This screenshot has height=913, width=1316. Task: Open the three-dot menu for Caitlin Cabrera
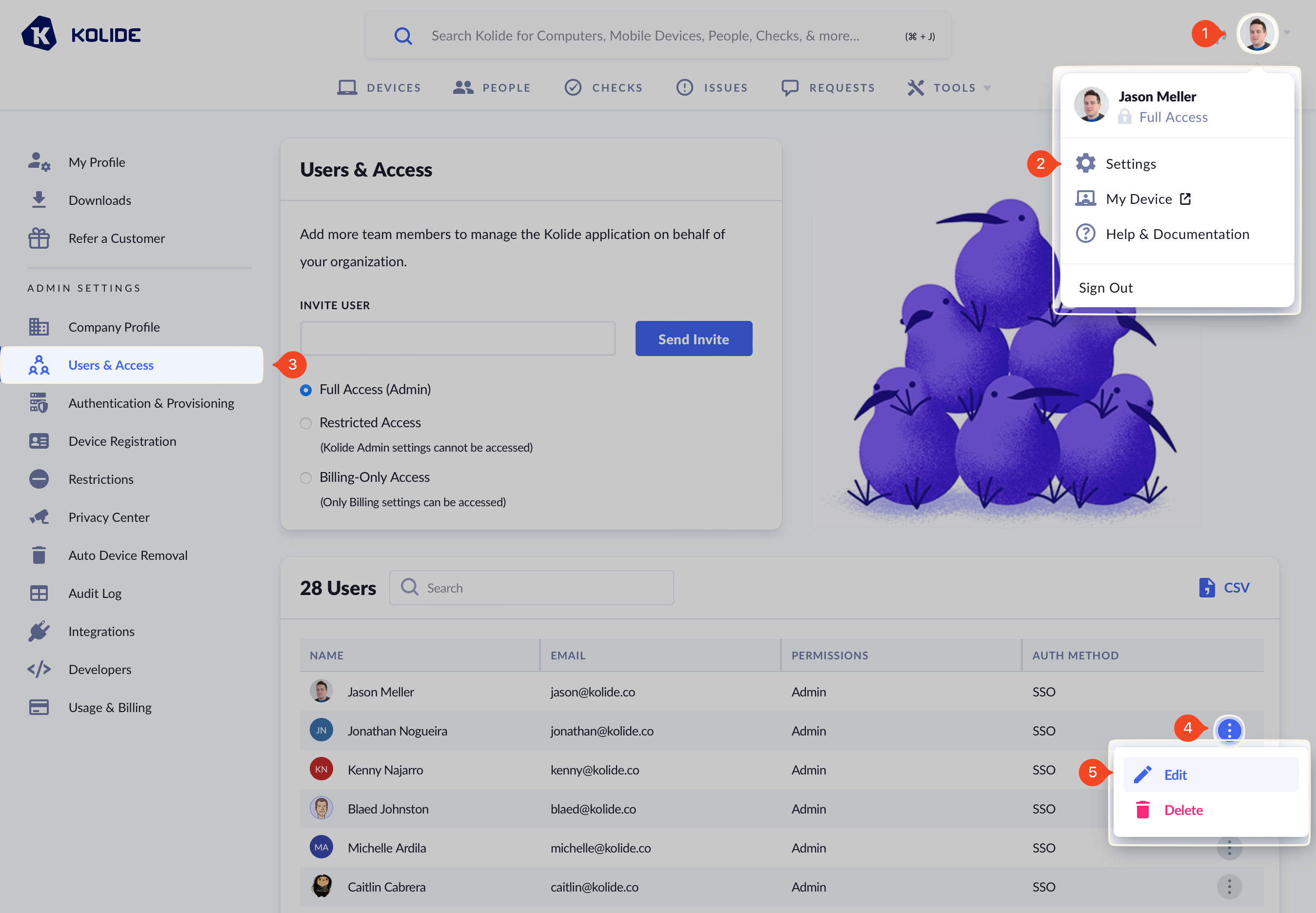(1229, 887)
